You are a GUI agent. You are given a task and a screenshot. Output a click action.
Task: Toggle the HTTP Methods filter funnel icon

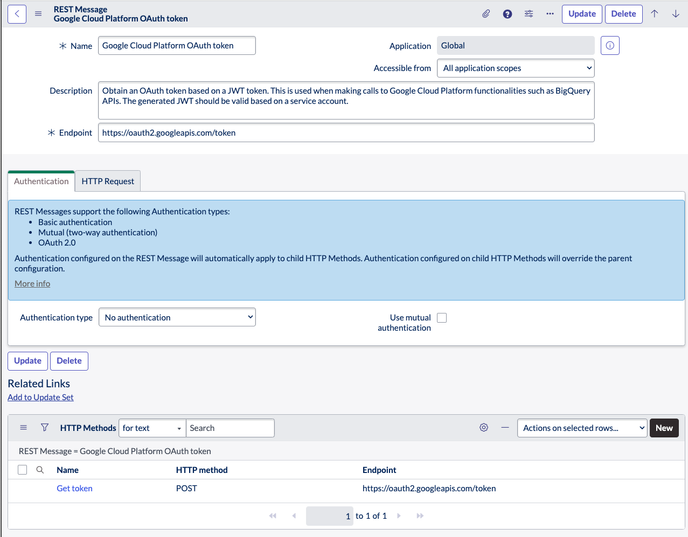pos(44,427)
